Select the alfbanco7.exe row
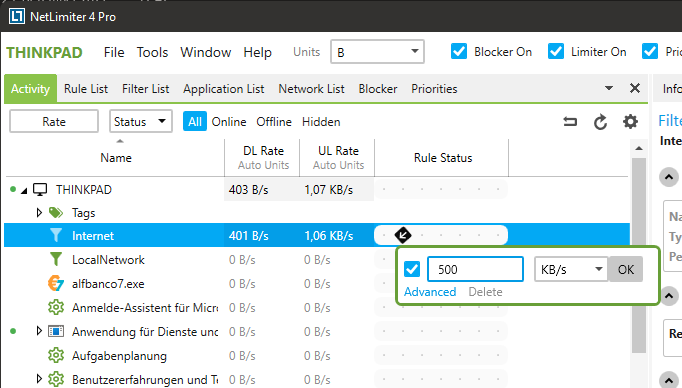The width and height of the screenshot is (682, 388). point(317,284)
